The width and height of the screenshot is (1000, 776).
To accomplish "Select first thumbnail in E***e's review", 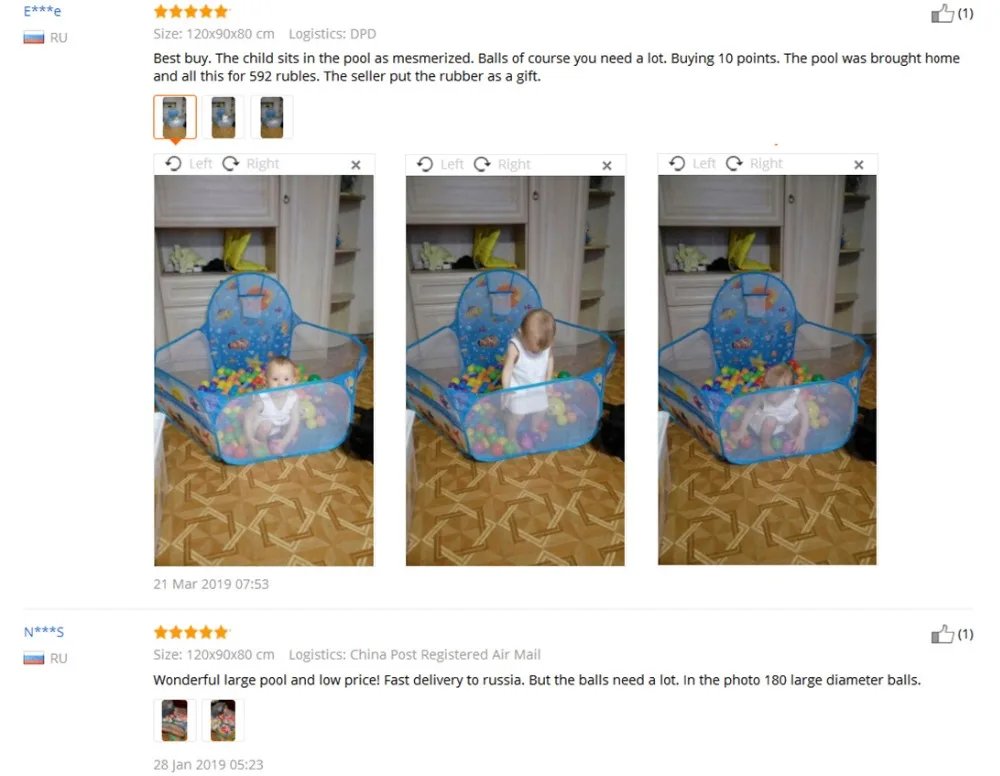I will click(175, 117).
